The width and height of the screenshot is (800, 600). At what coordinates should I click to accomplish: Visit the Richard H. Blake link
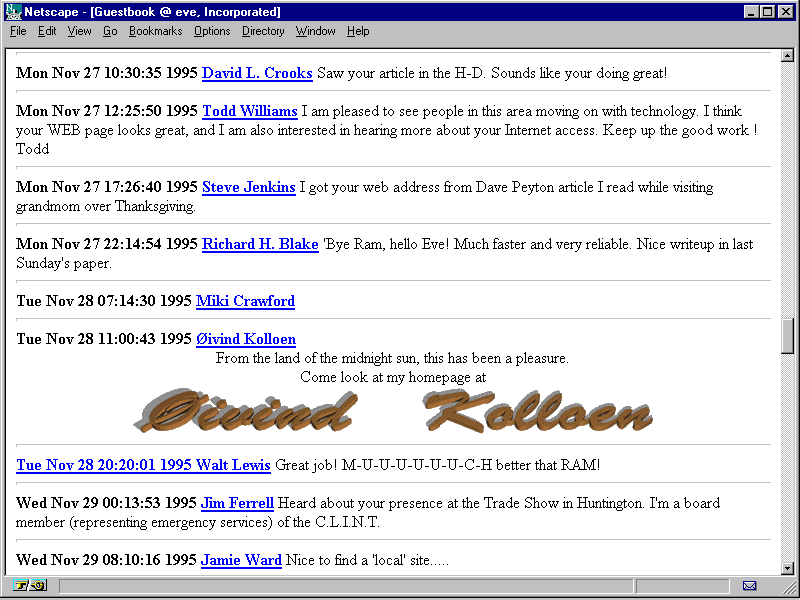pos(260,244)
